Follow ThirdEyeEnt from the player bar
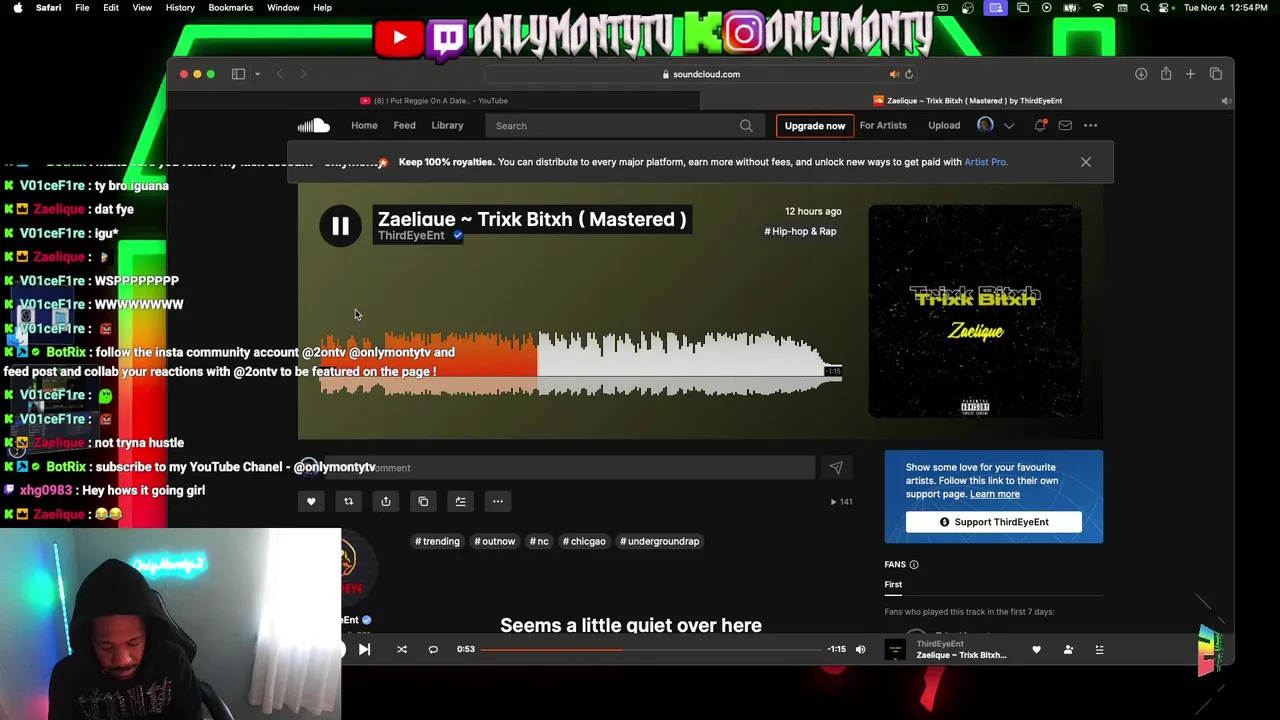 [x=1068, y=650]
